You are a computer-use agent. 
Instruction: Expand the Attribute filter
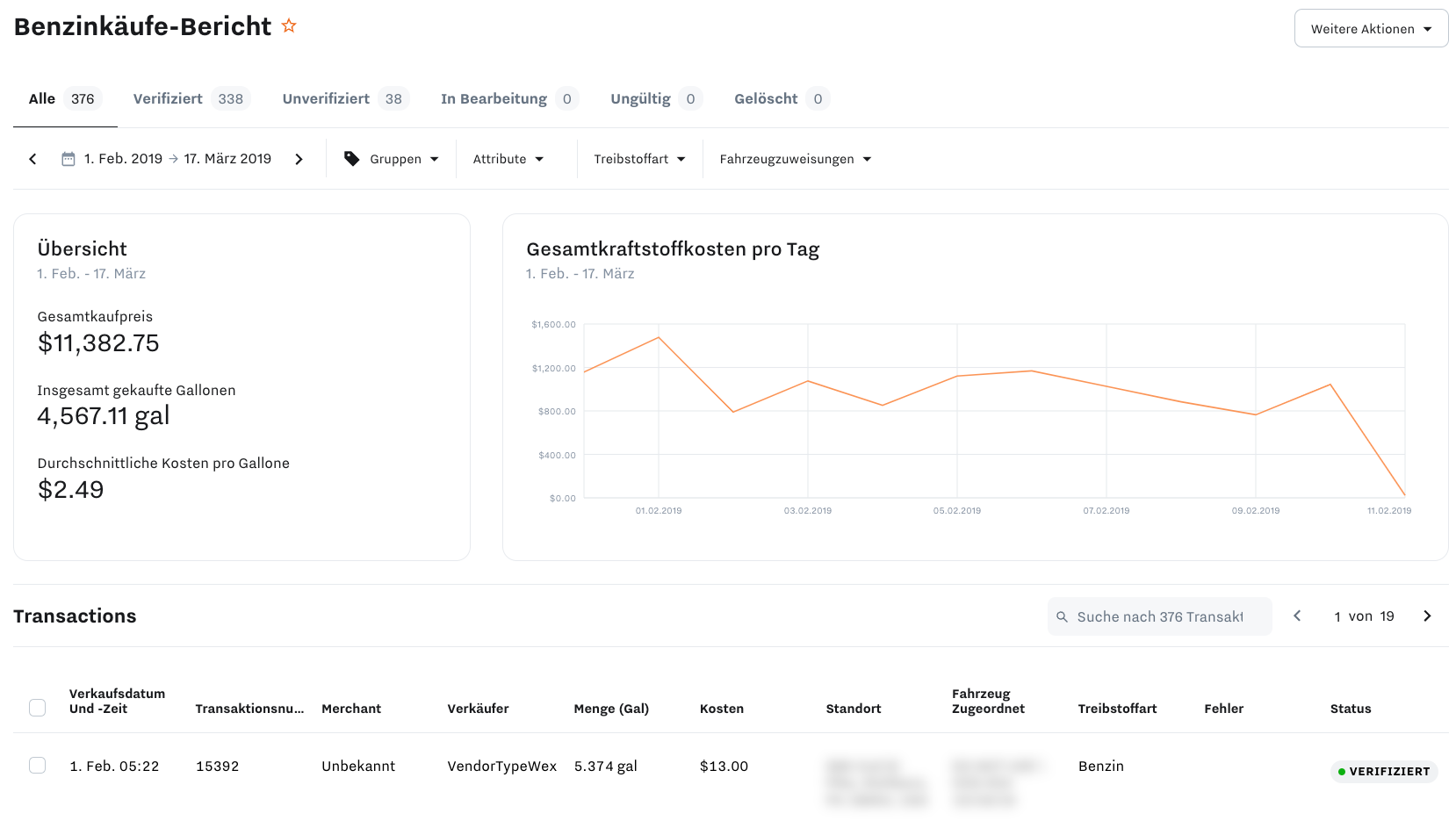(508, 159)
